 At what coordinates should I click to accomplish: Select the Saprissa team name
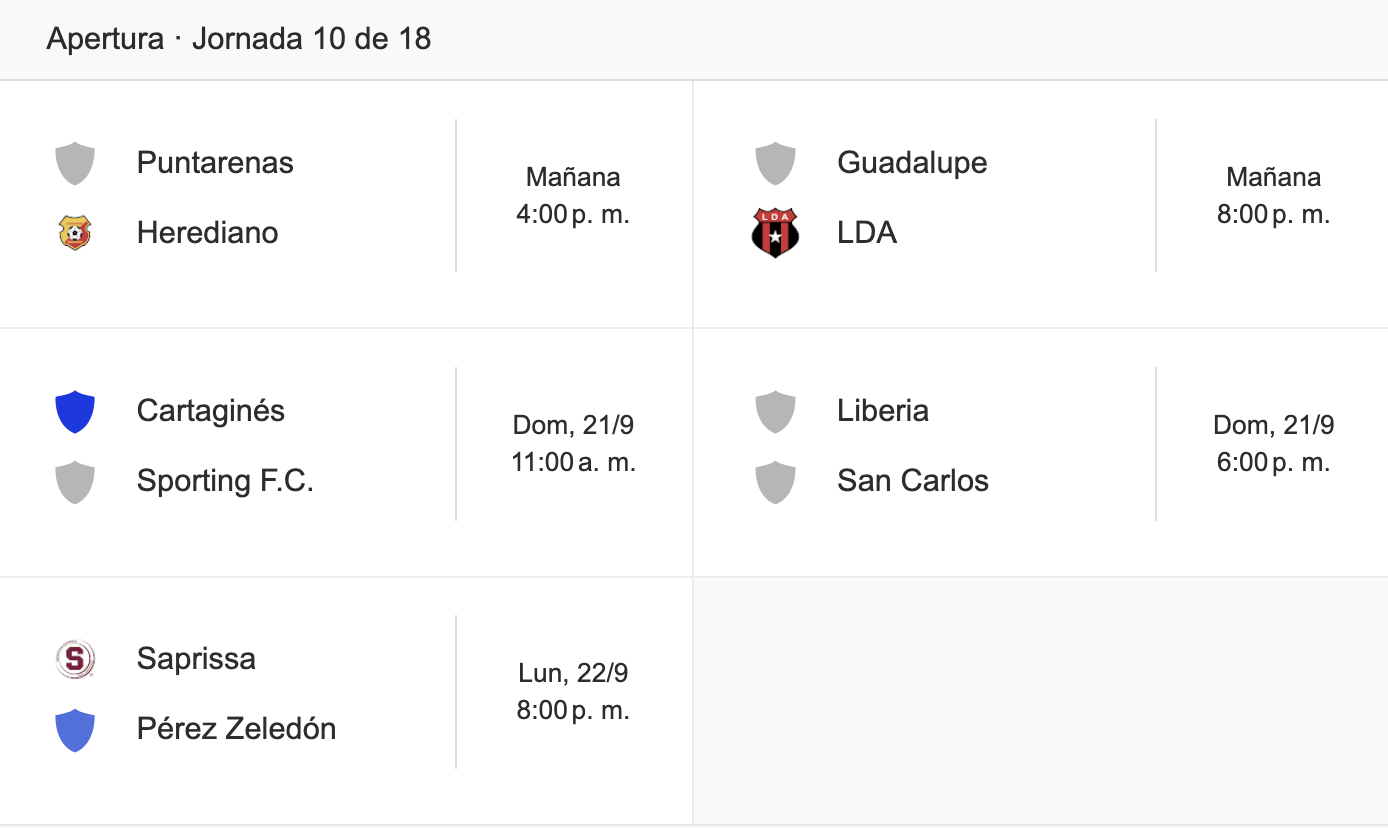196,659
